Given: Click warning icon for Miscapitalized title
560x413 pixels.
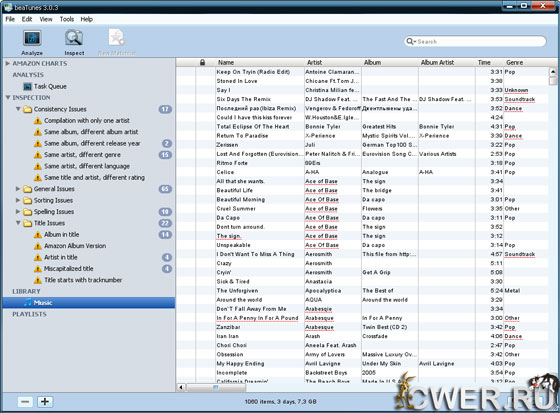Looking at the screenshot, I should click(x=38, y=269).
